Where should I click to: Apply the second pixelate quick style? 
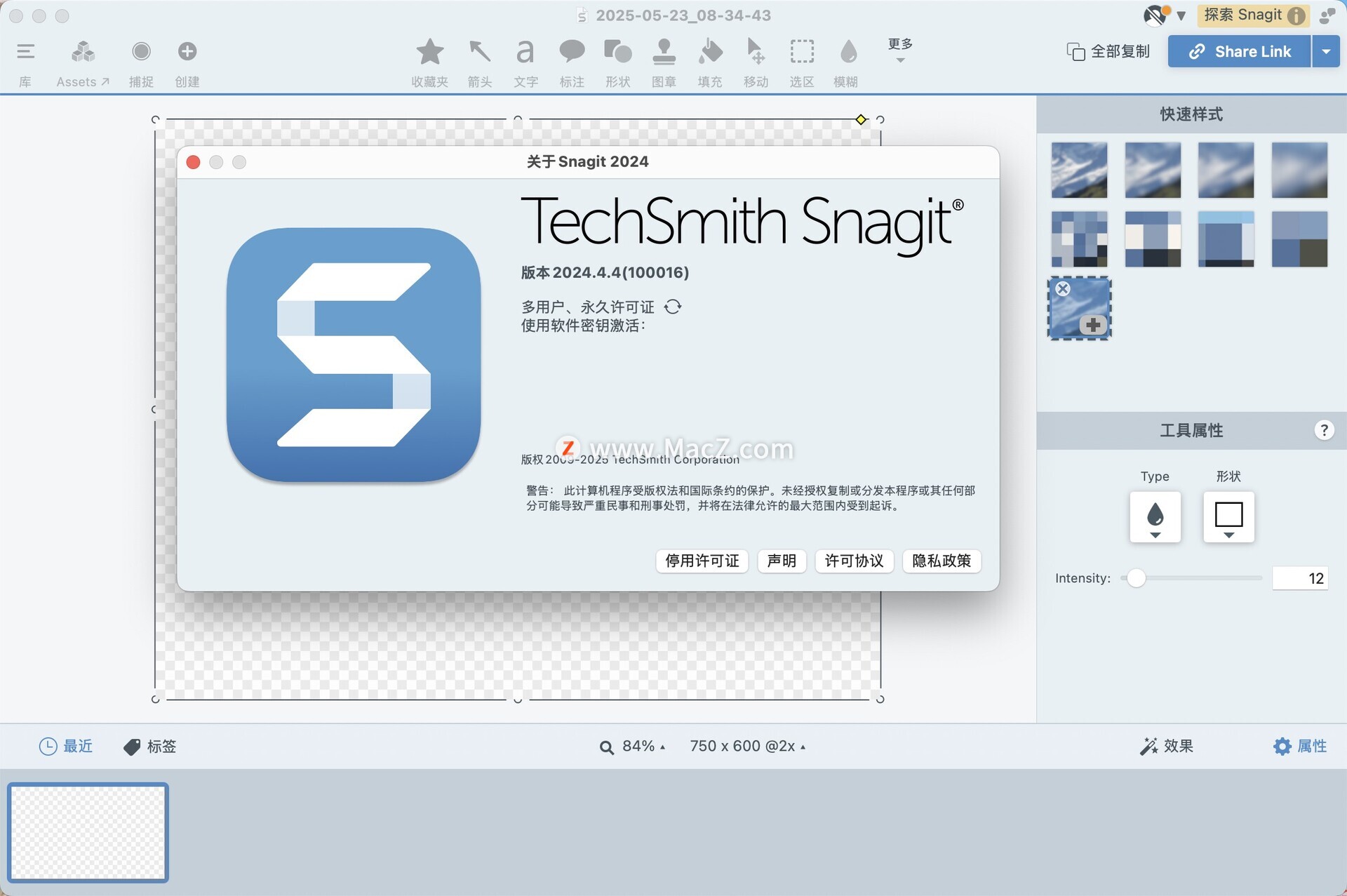point(1153,239)
